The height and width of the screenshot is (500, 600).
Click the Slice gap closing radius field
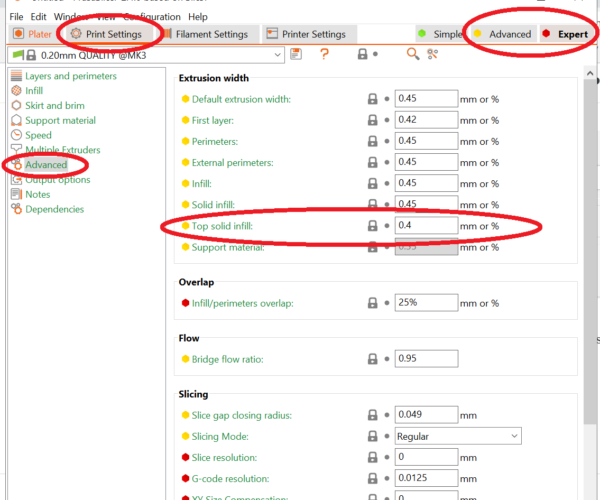pos(426,415)
